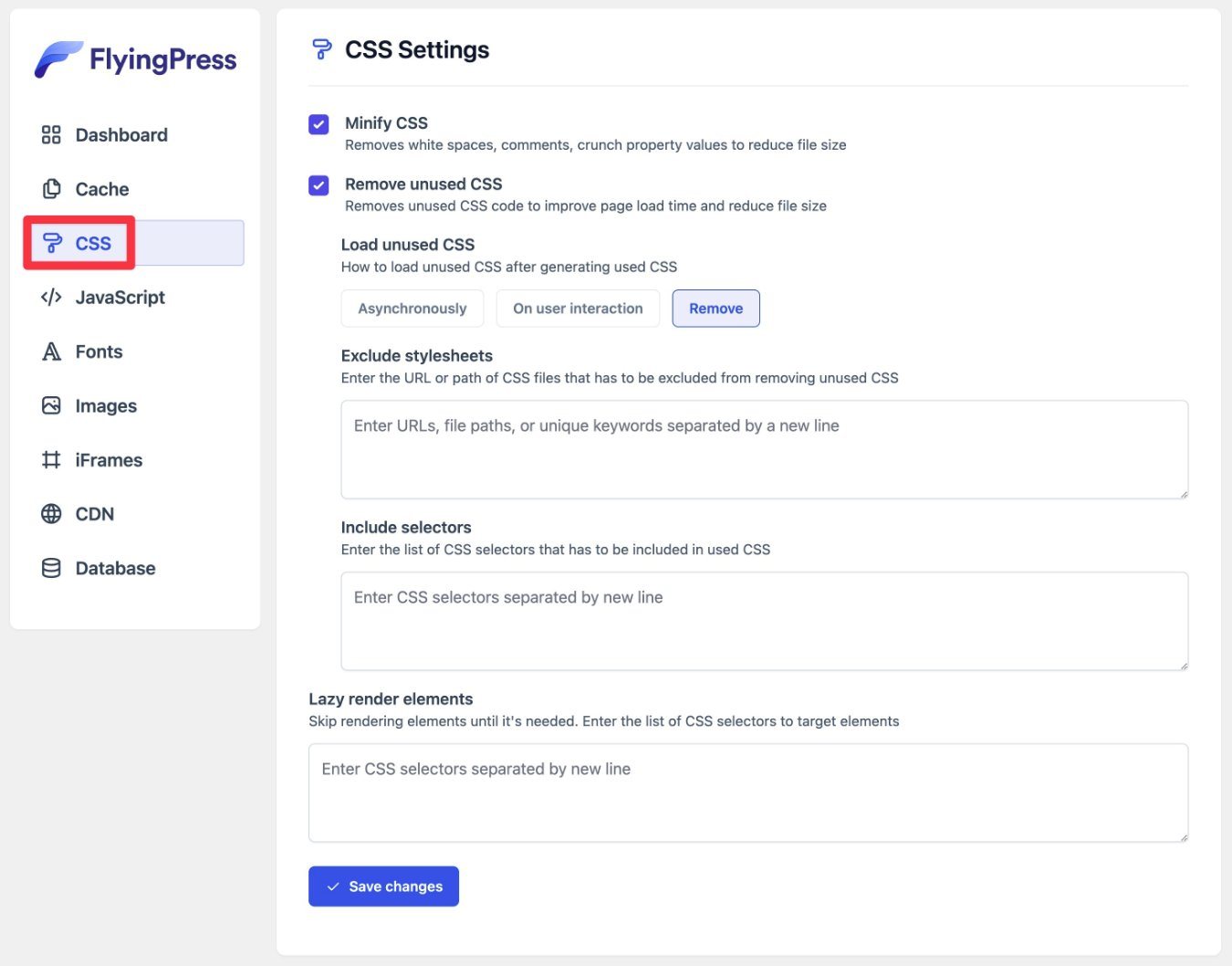Click the Cache copy icon
This screenshot has height=966, width=1232.
[51, 189]
